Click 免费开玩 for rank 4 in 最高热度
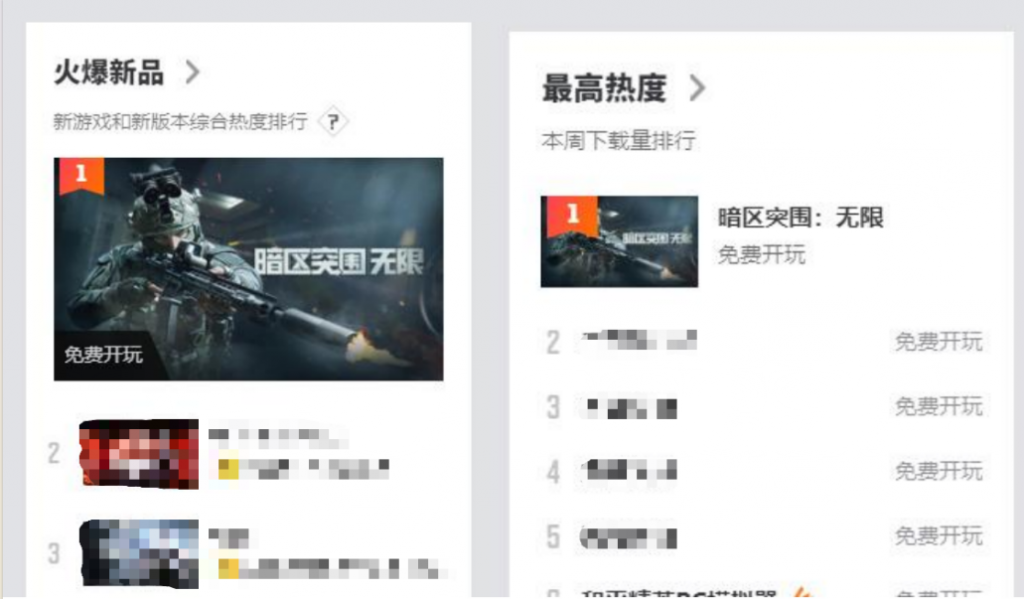The width and height of the screenshot is (1024, 599). [x=938, y=471]
